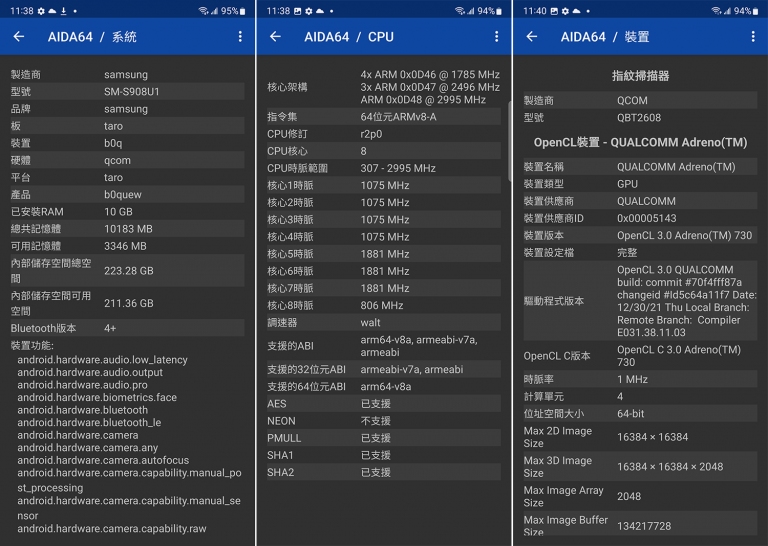
Task: Select 307 - 2995 MHz clock range
Action: coord(398,168)
